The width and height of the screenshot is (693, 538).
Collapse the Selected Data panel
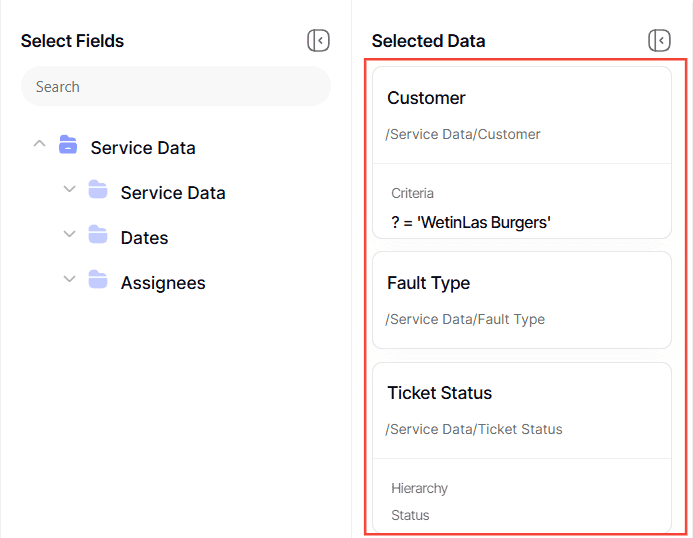click(x=659, y=41)
